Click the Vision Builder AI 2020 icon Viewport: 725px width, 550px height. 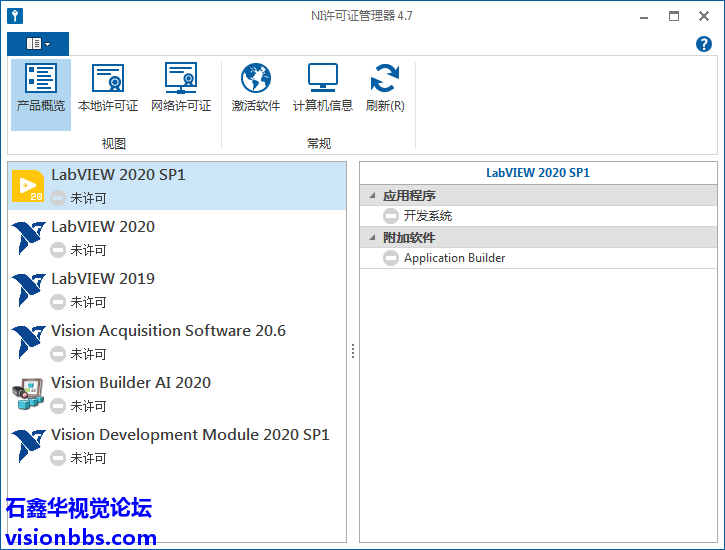(x=28, y=393)
